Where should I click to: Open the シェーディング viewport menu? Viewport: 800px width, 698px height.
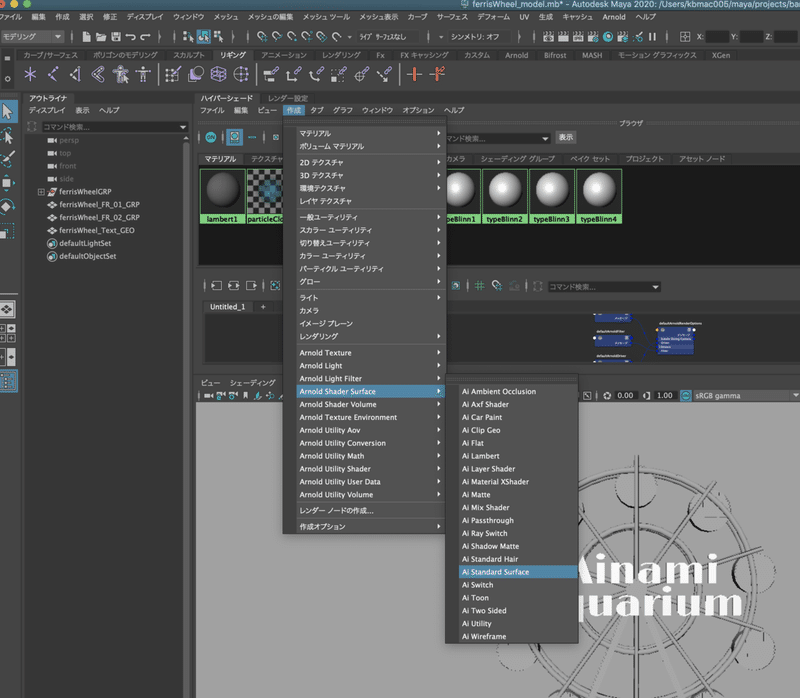253,383
